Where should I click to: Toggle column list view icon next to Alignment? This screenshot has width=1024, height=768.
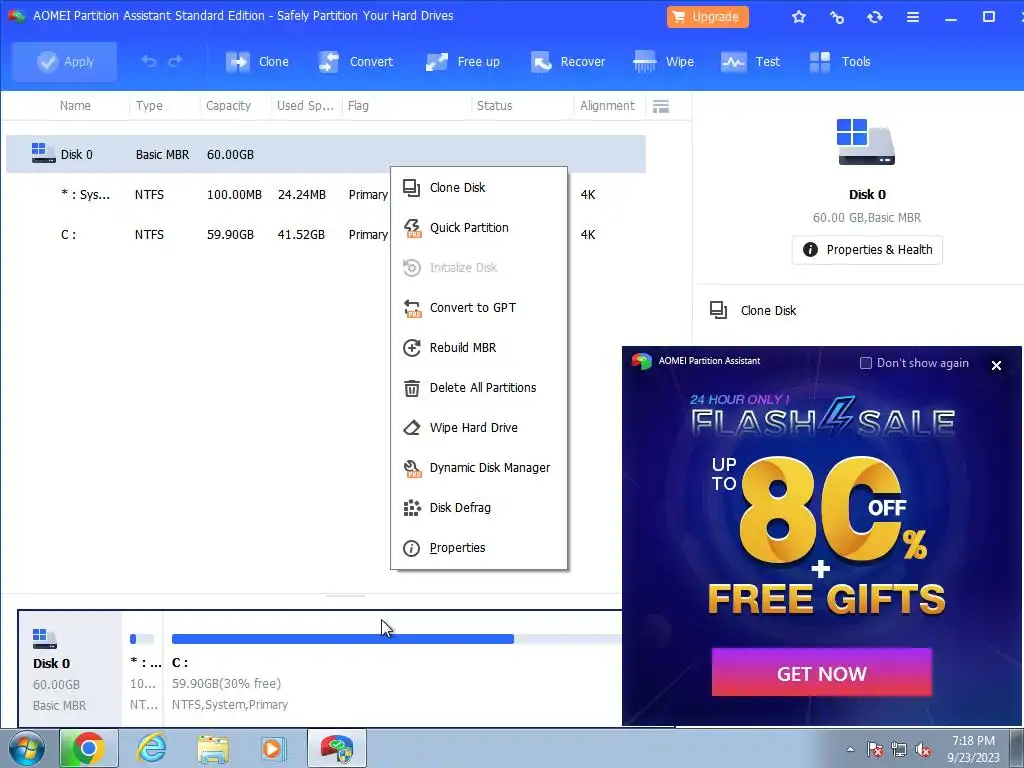point(661,106)
